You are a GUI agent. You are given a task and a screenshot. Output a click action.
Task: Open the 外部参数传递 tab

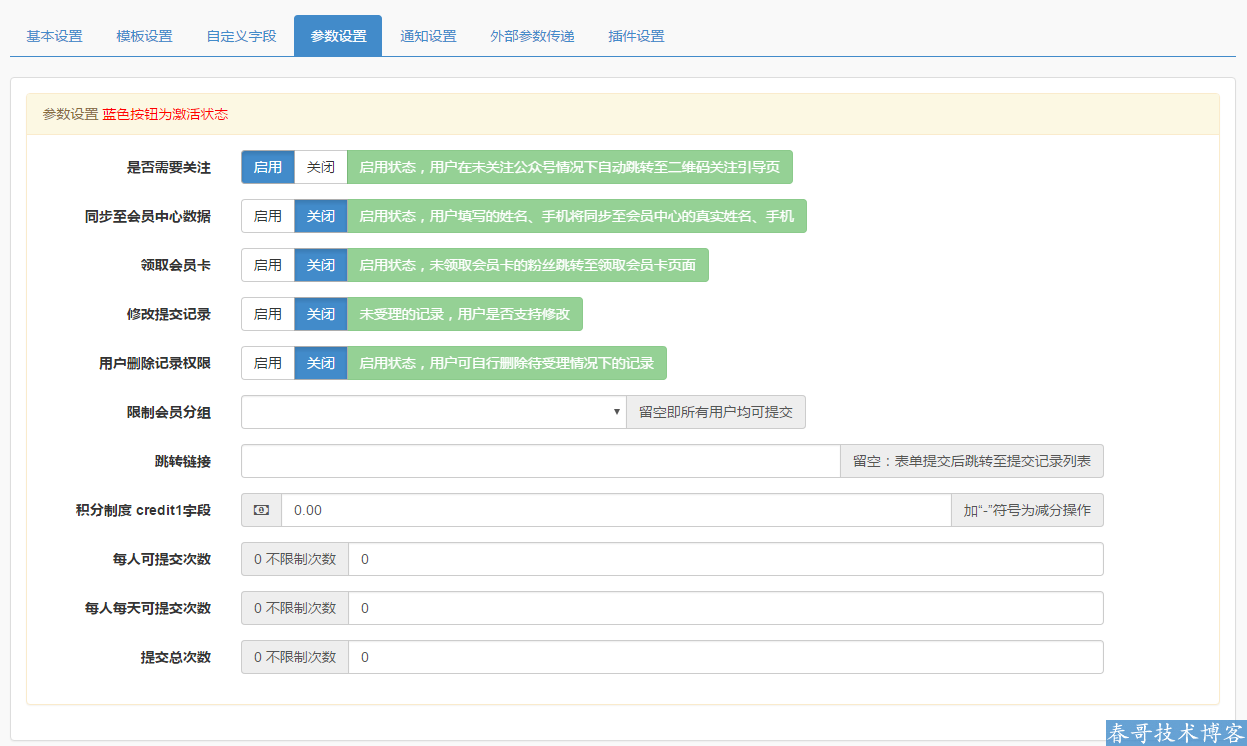(x=531, y=34)
